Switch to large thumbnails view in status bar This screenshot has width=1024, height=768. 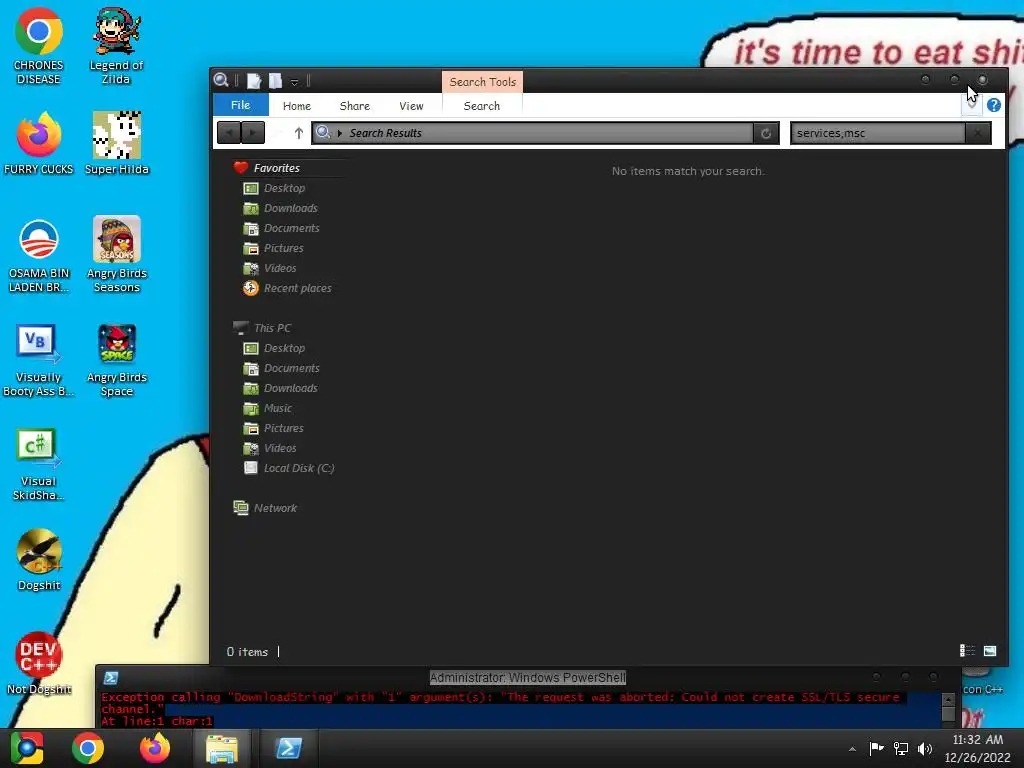tap(990, 650)
